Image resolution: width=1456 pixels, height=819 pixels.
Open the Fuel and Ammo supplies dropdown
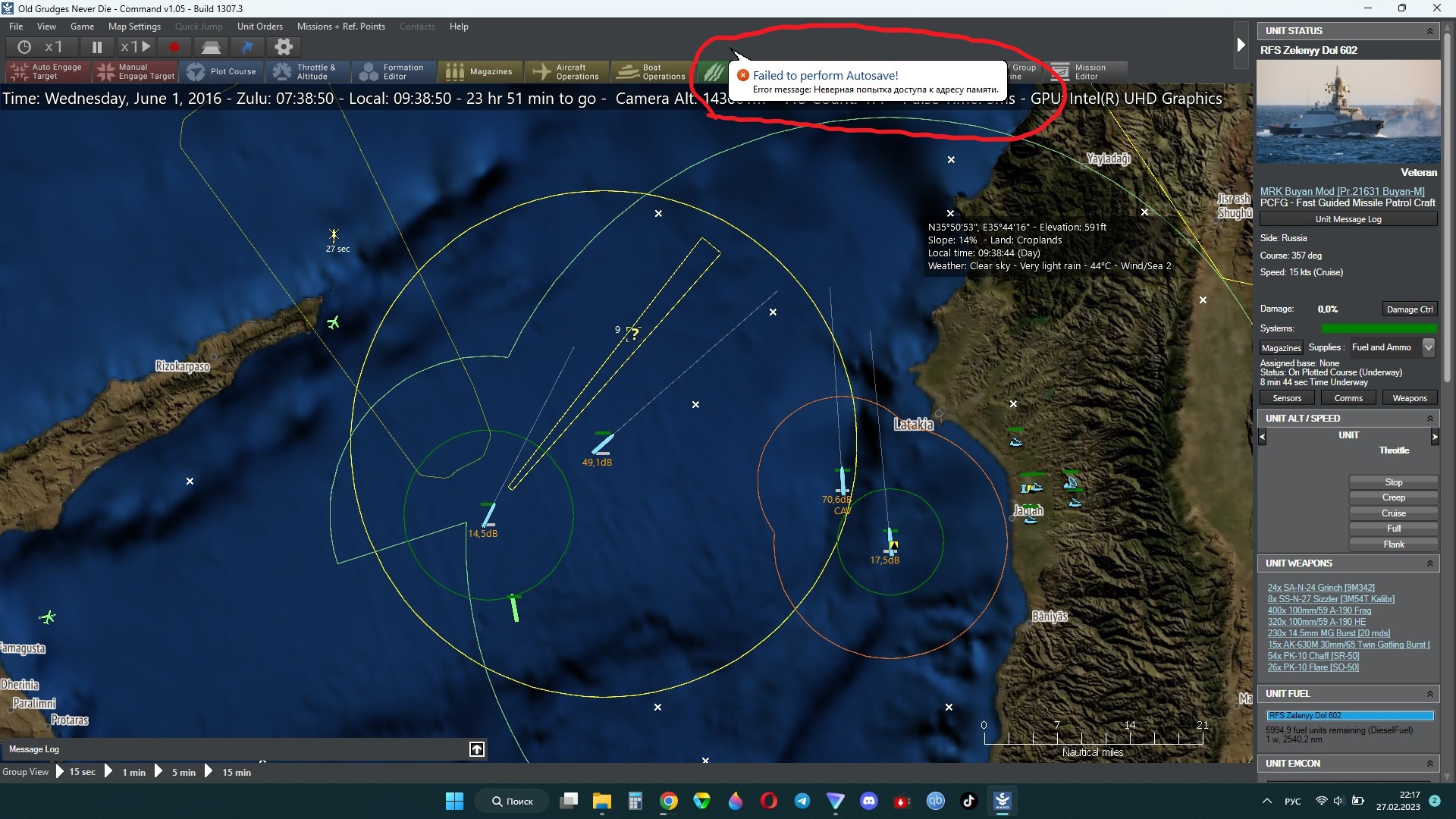1429,347
